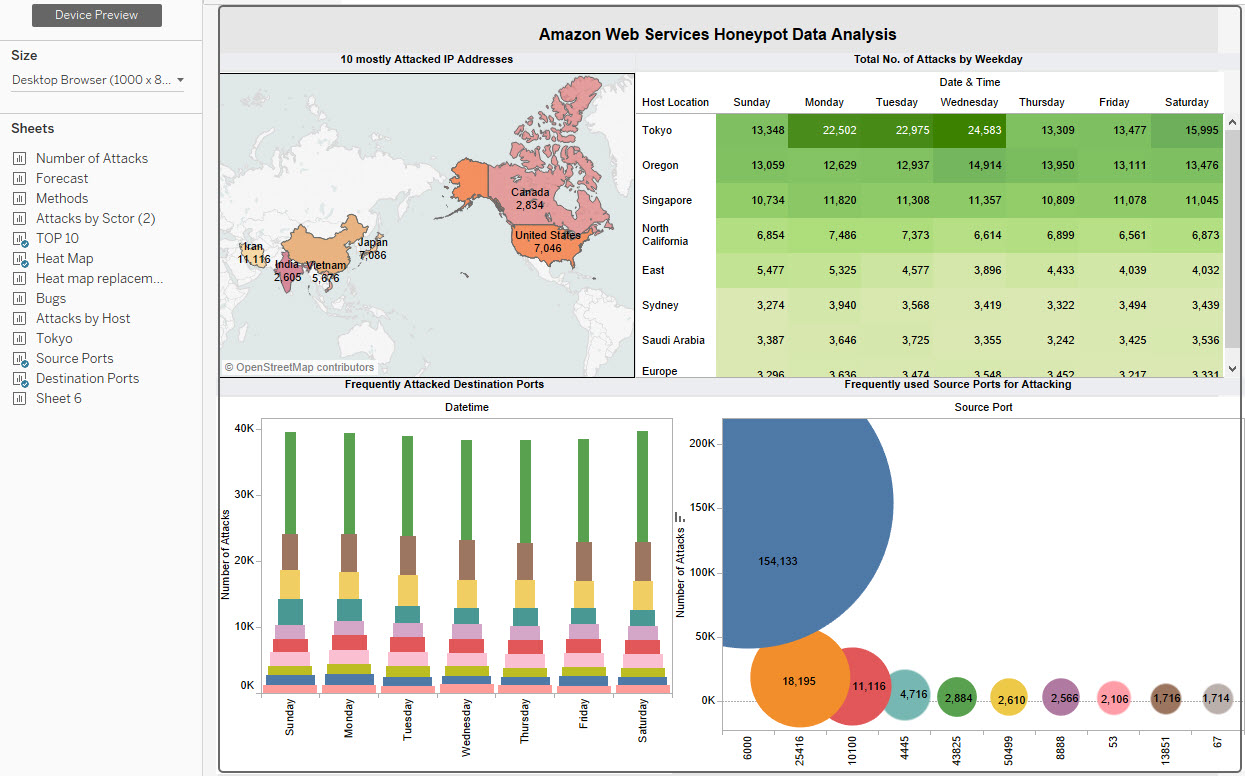The width and height of the screenshot is (1245, 776).
Task: Select the North California row header
Action: 665,235
